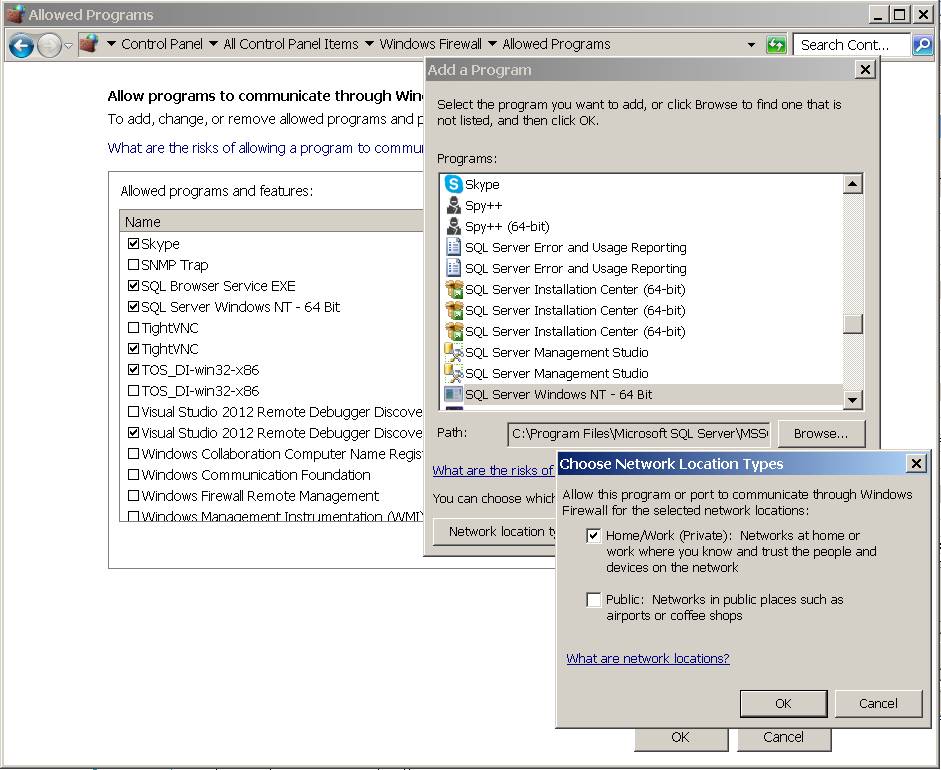Check Windows Firewall Remote Management checkbox
The width and height of the screenshot is (941, 770).
133,496
